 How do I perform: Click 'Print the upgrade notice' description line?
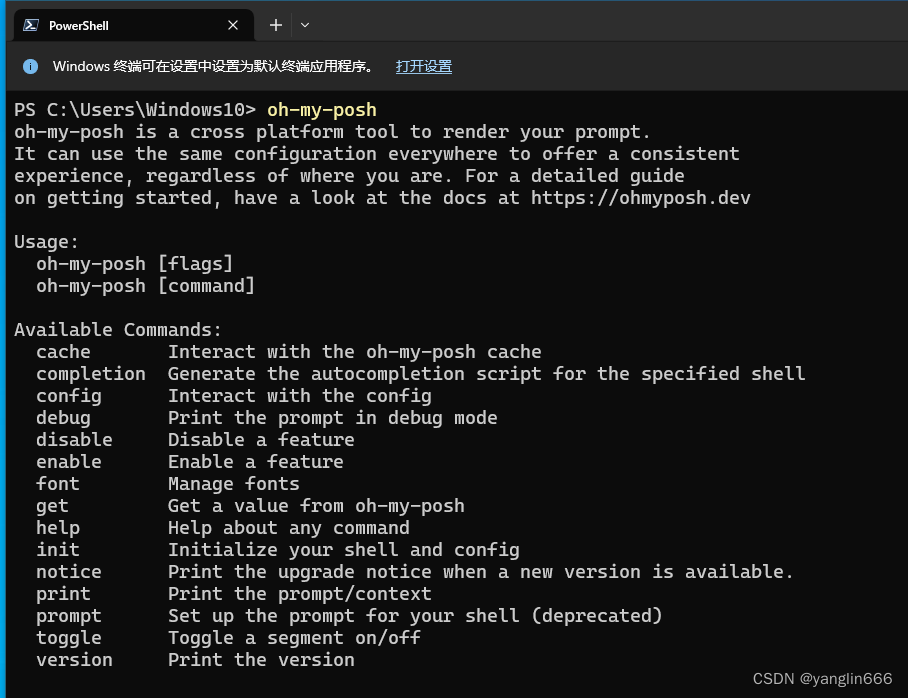(481, 572)
